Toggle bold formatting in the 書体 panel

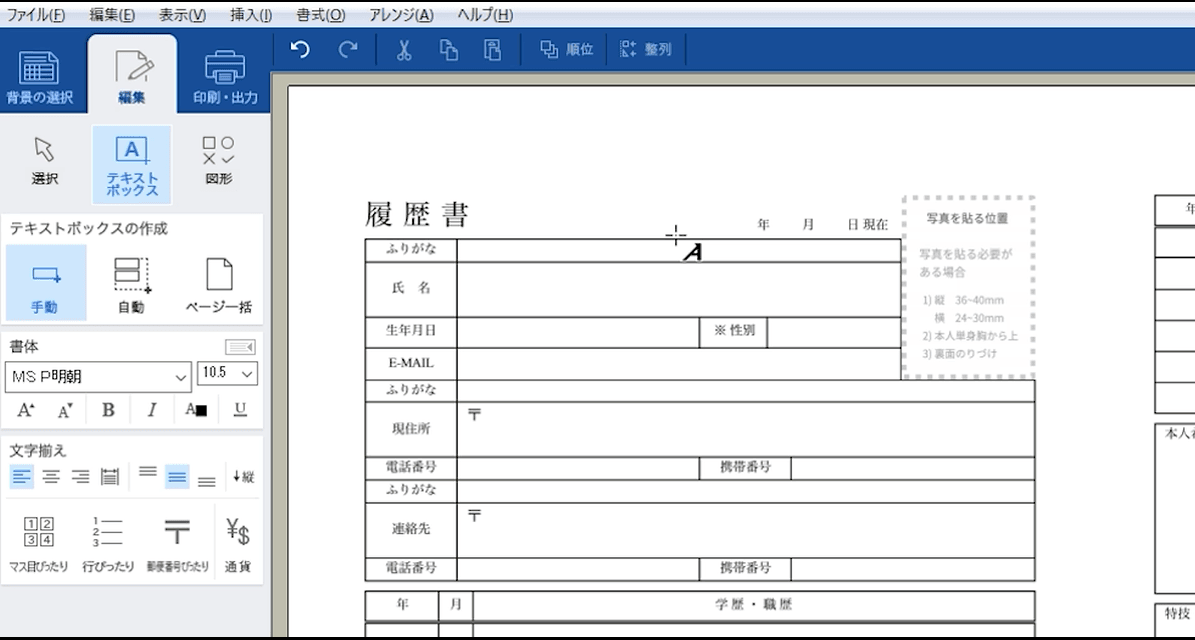[108, 409]
